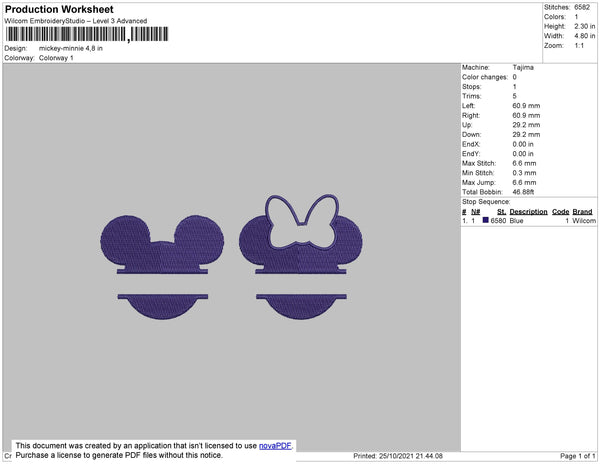Viewport: 600px width, 464px height.
Task: Click the Zoom value 1:1
Action: [x=579, y=46]
